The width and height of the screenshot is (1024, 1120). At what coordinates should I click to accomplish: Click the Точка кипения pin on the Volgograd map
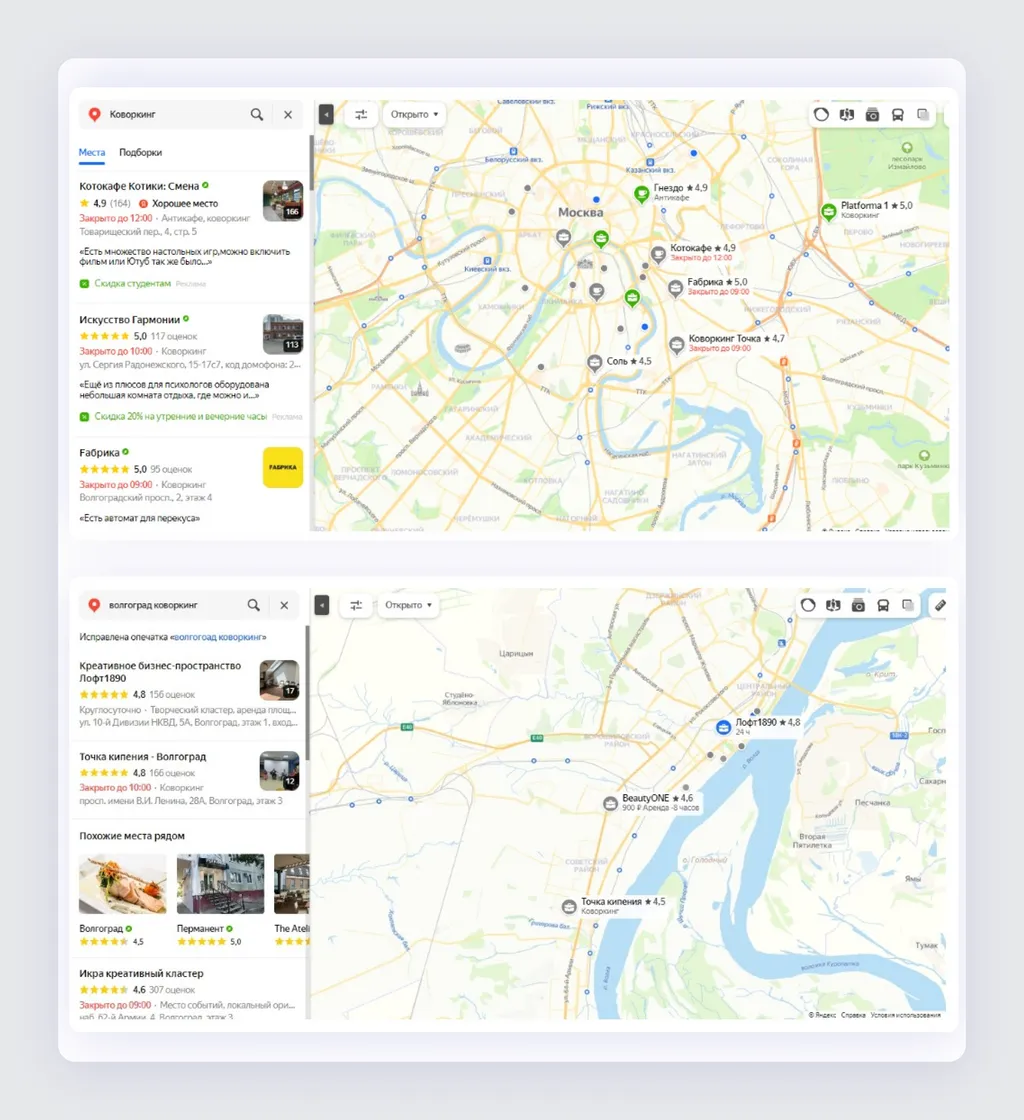(x=568, y=906)
